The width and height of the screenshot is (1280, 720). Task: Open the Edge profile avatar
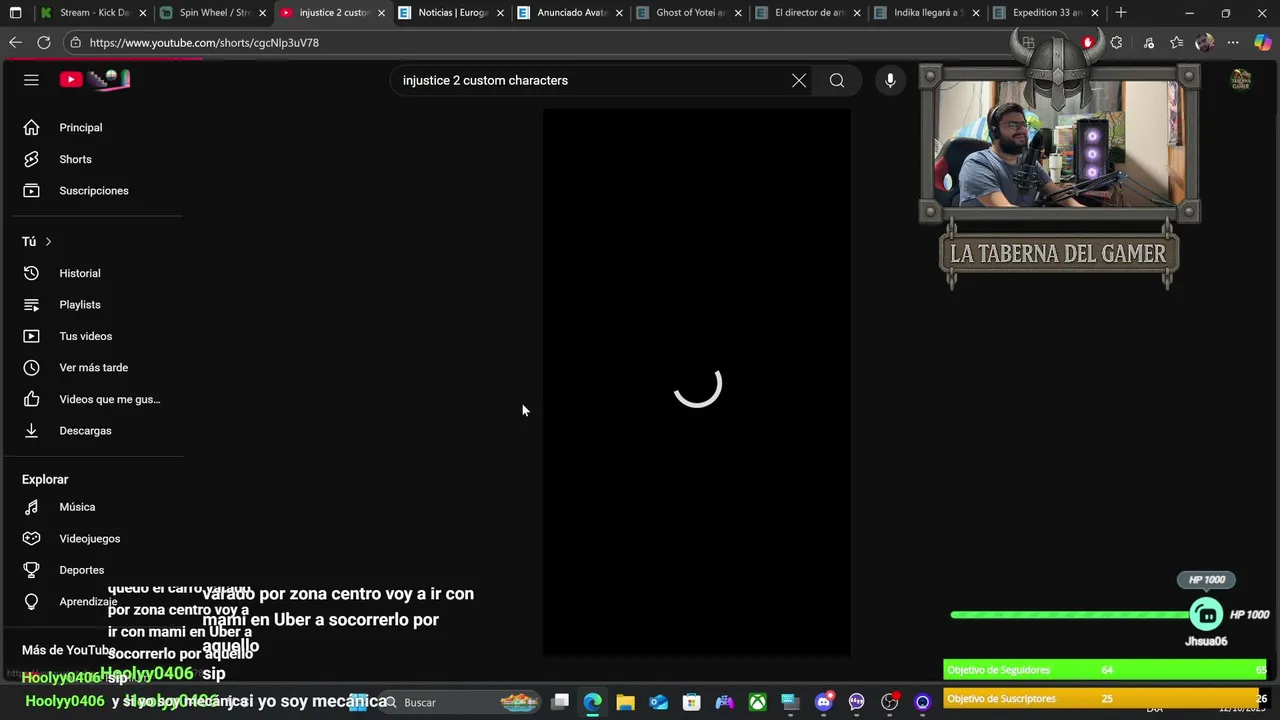point(1204,43)
